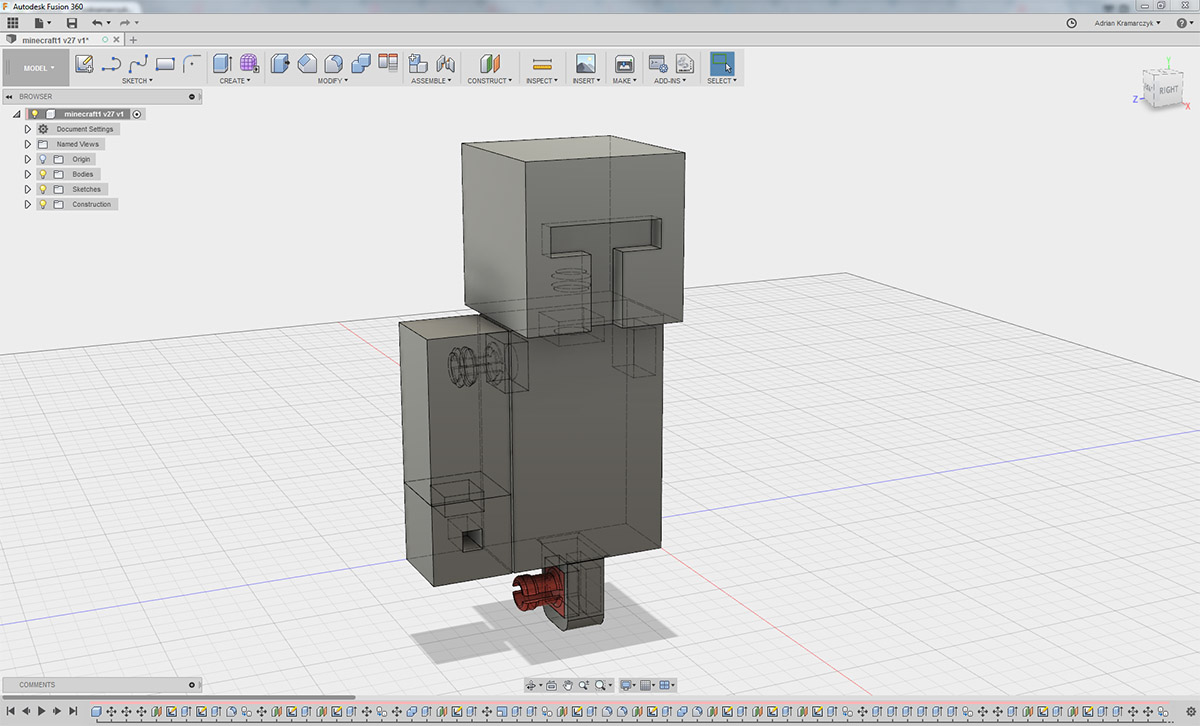Expand the Named Views tree node
The image size is (1200, 726).
[x=28, y=144]
